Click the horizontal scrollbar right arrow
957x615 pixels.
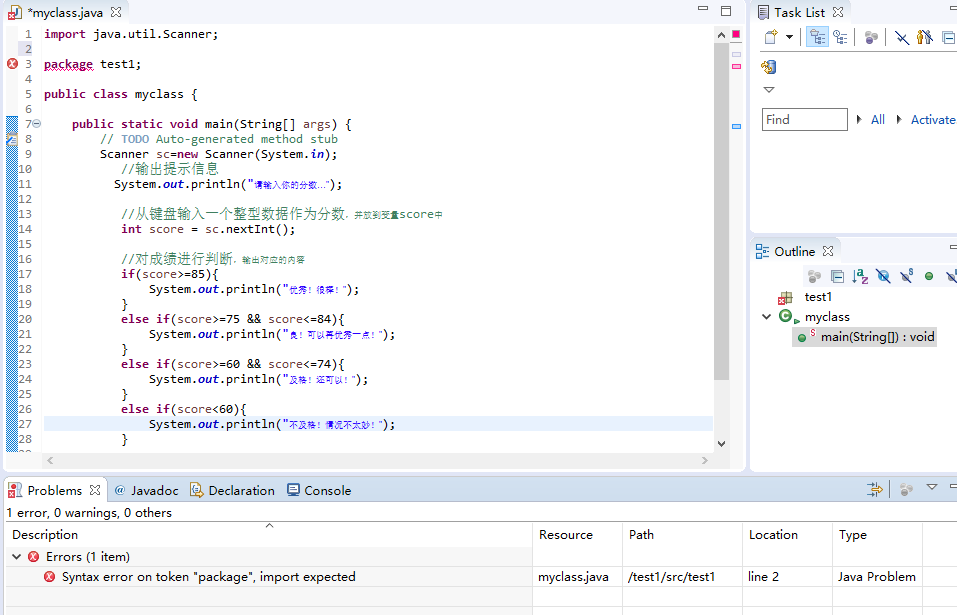coord(705,461)
